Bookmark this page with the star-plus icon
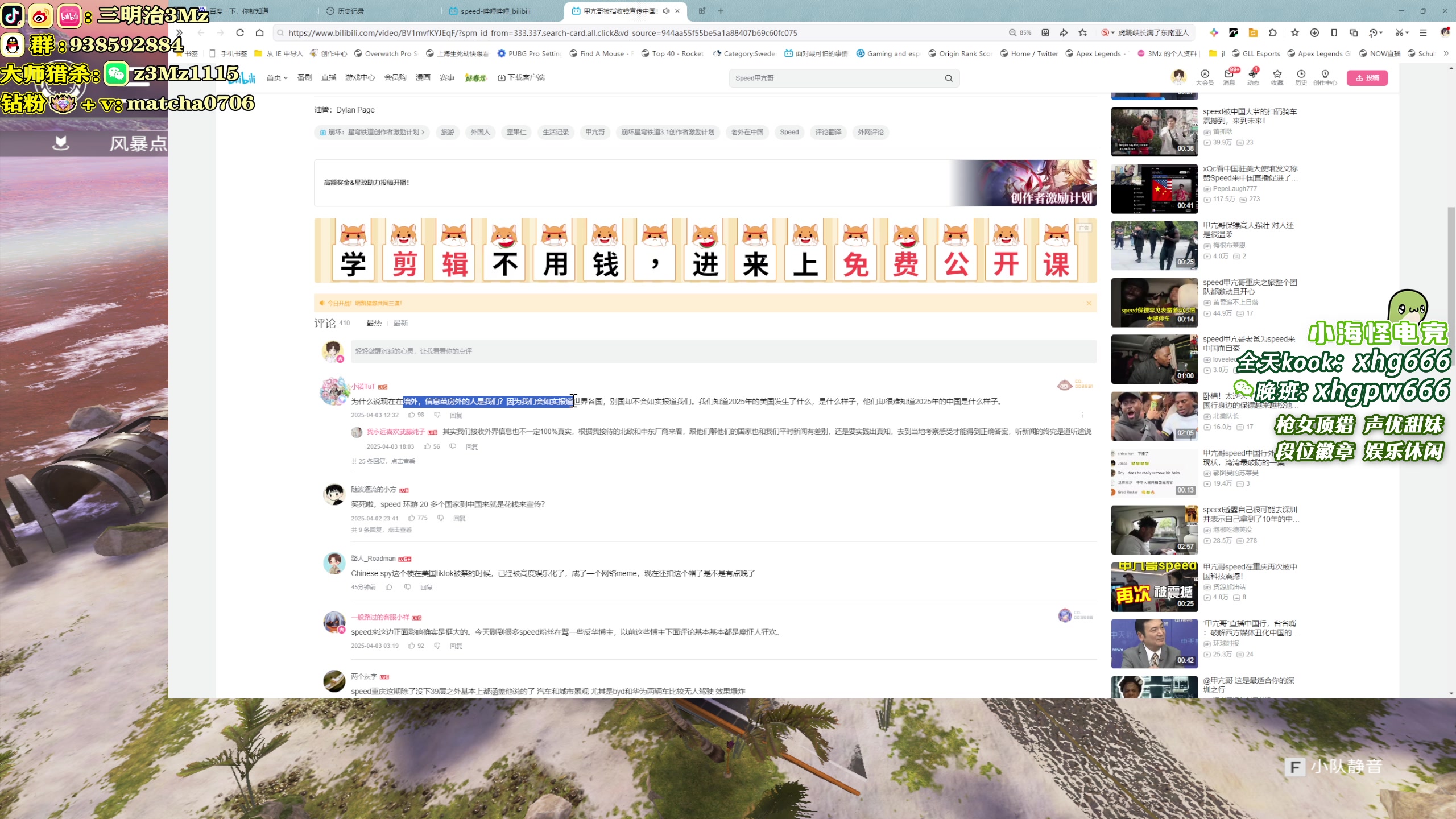Image resolution: width=1456 pixels, height=819 pixels. point(1083,33)
